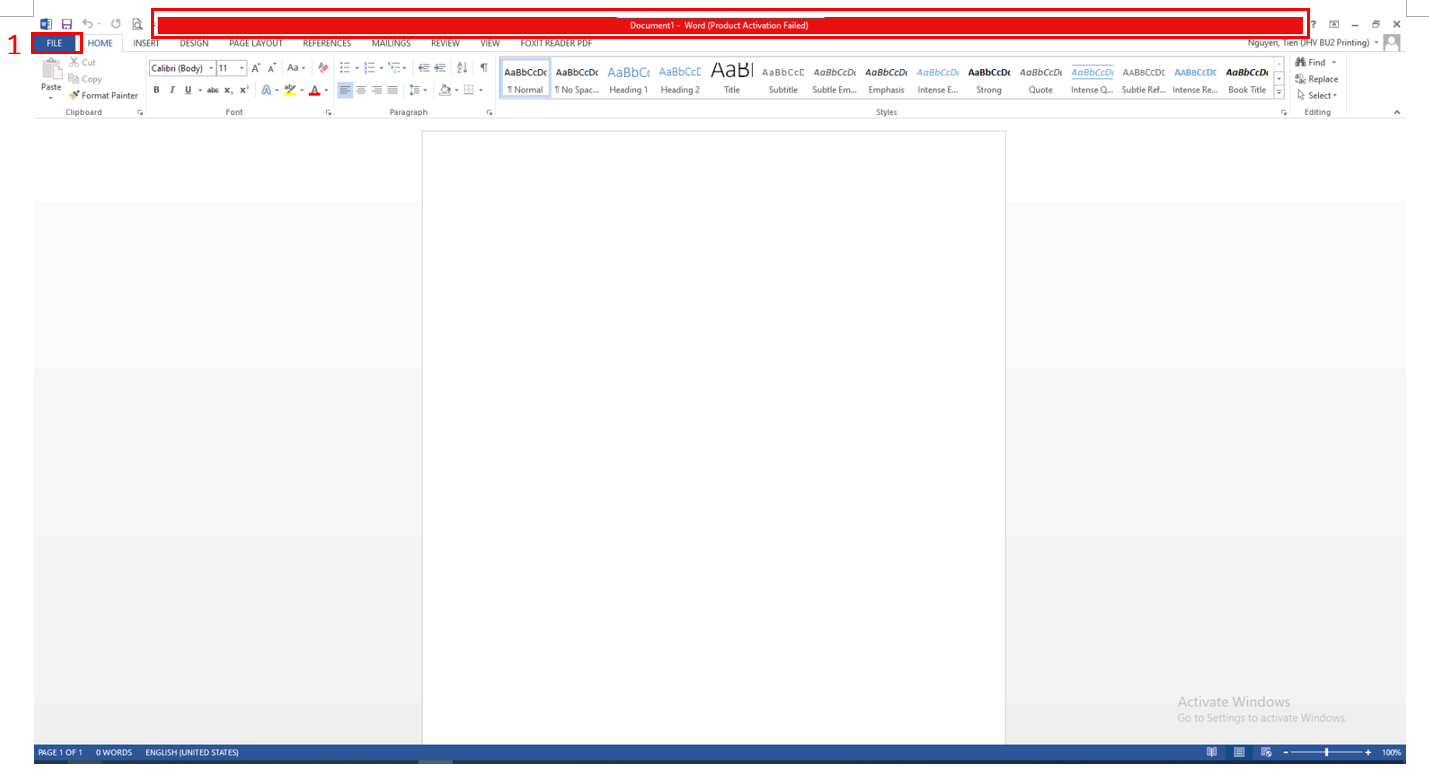Increase font size with Grow Font
1429x776 pixels.
tap(256, 68)
